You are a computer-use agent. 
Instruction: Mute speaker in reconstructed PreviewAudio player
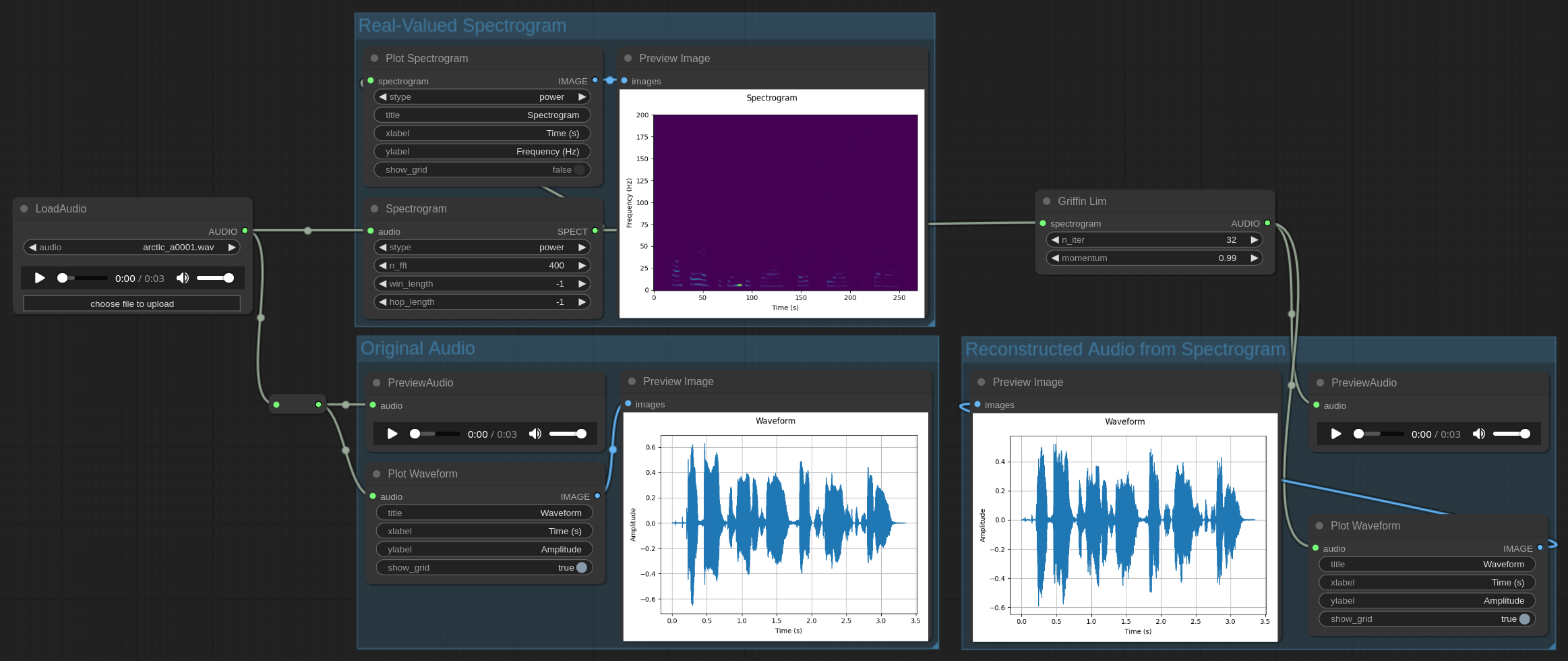click(1478, 434)
